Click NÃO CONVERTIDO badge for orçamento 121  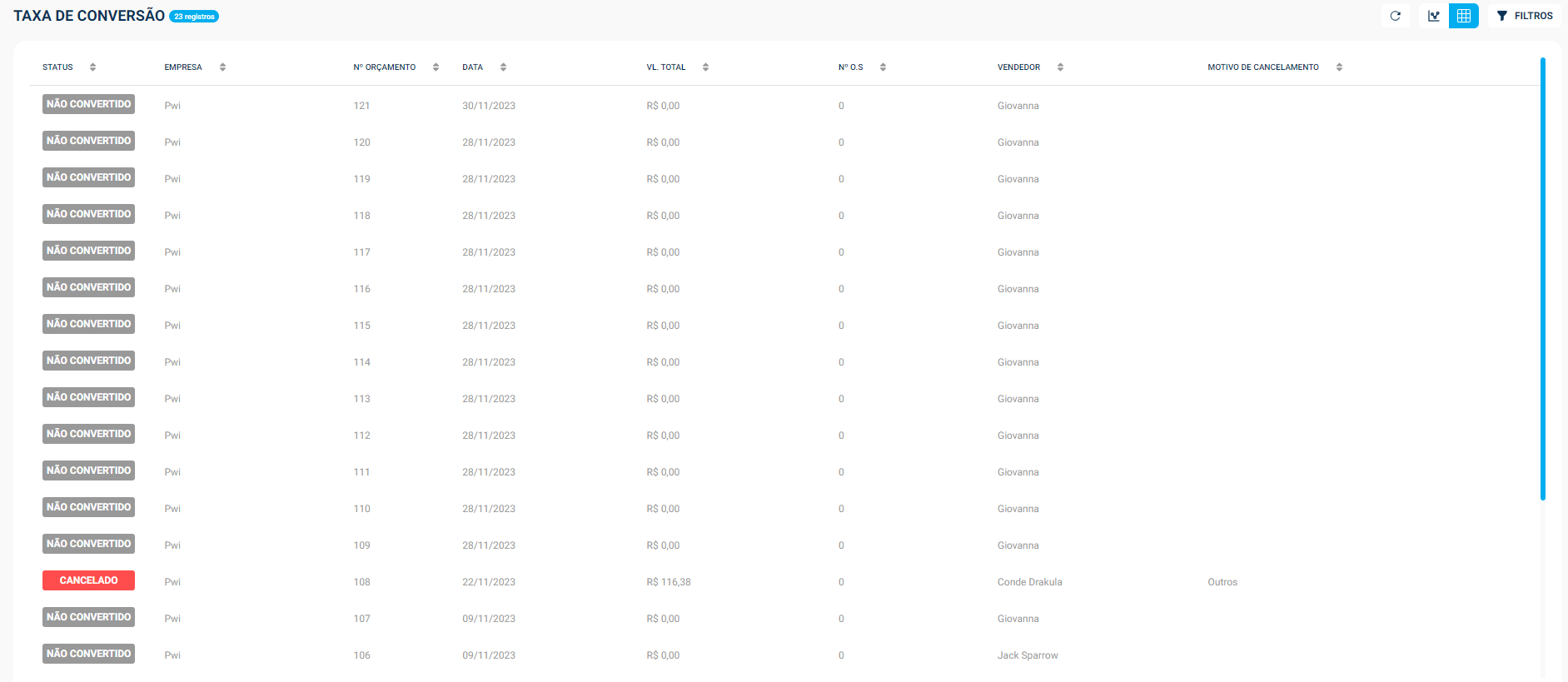click(x=88, y=104)
